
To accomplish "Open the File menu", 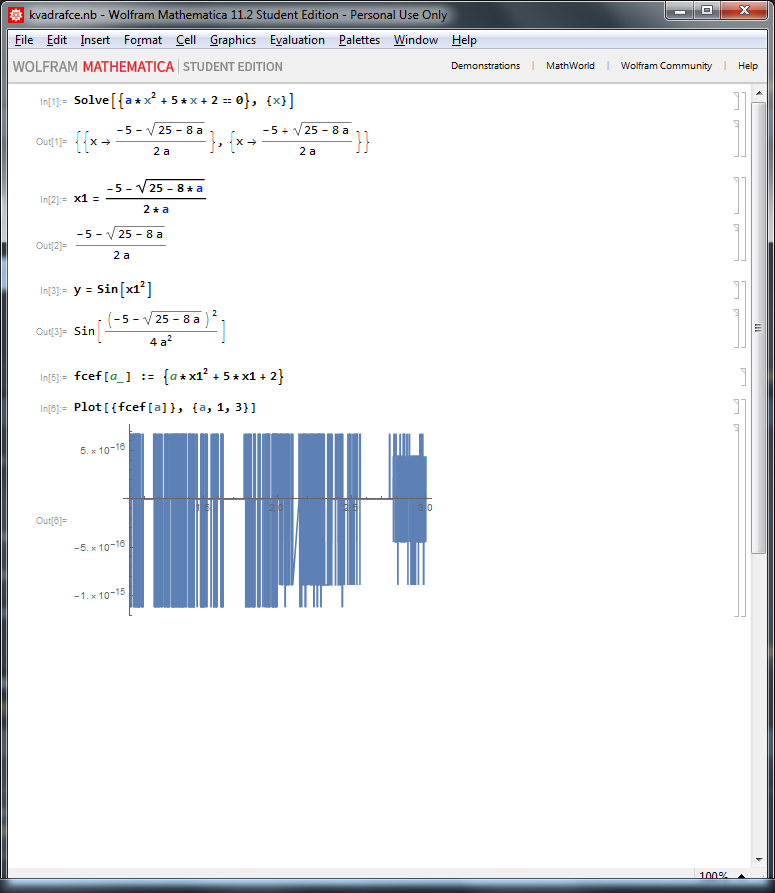I will click(23, 40).
